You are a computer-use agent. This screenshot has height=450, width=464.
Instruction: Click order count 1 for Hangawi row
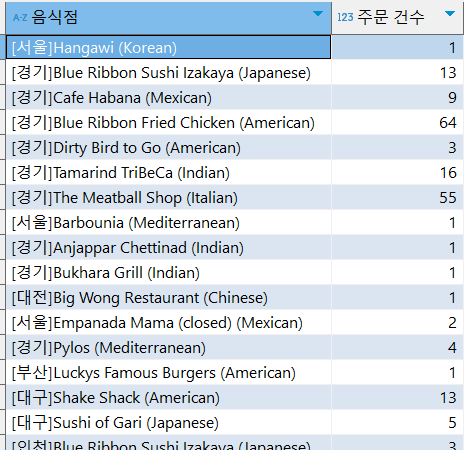398,47
